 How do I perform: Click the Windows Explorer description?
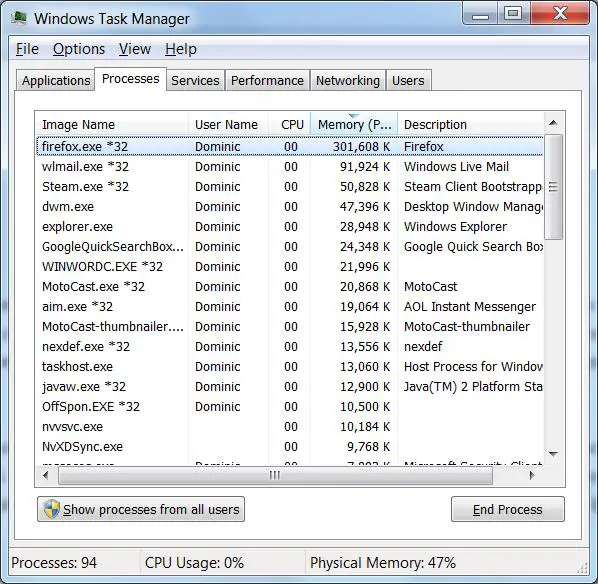(x=455, y=227)
